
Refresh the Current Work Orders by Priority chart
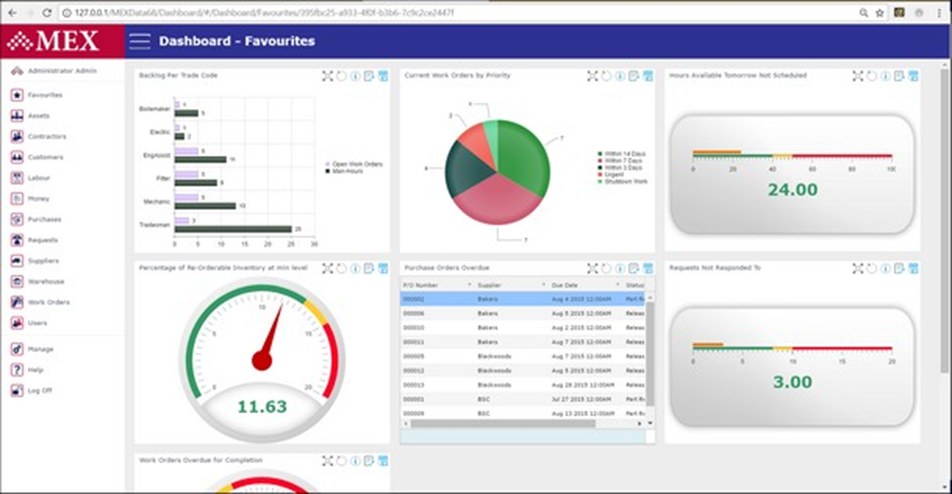tap(606, 76)
